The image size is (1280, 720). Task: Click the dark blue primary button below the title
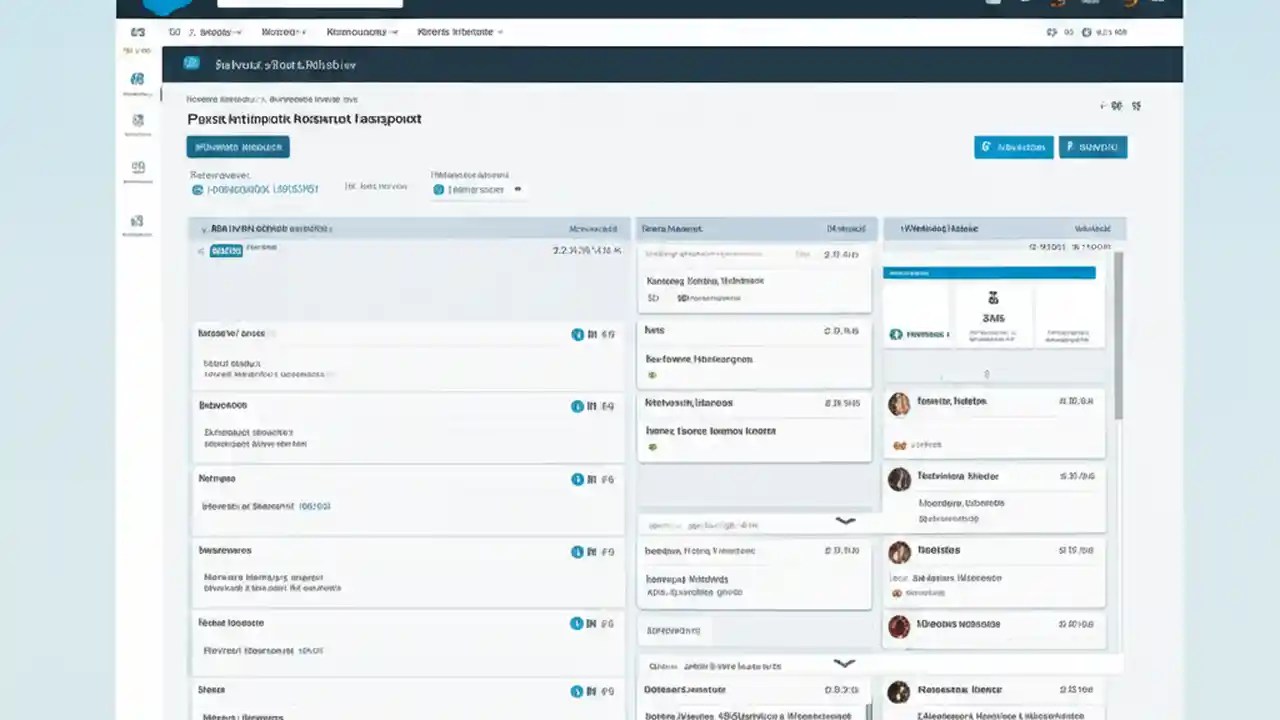(x=237, y=147)
